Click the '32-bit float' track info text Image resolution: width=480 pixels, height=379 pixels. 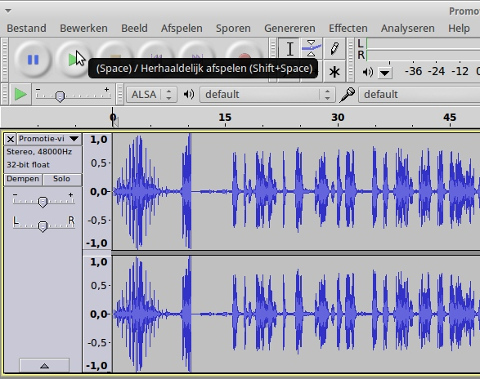[28, 165]
